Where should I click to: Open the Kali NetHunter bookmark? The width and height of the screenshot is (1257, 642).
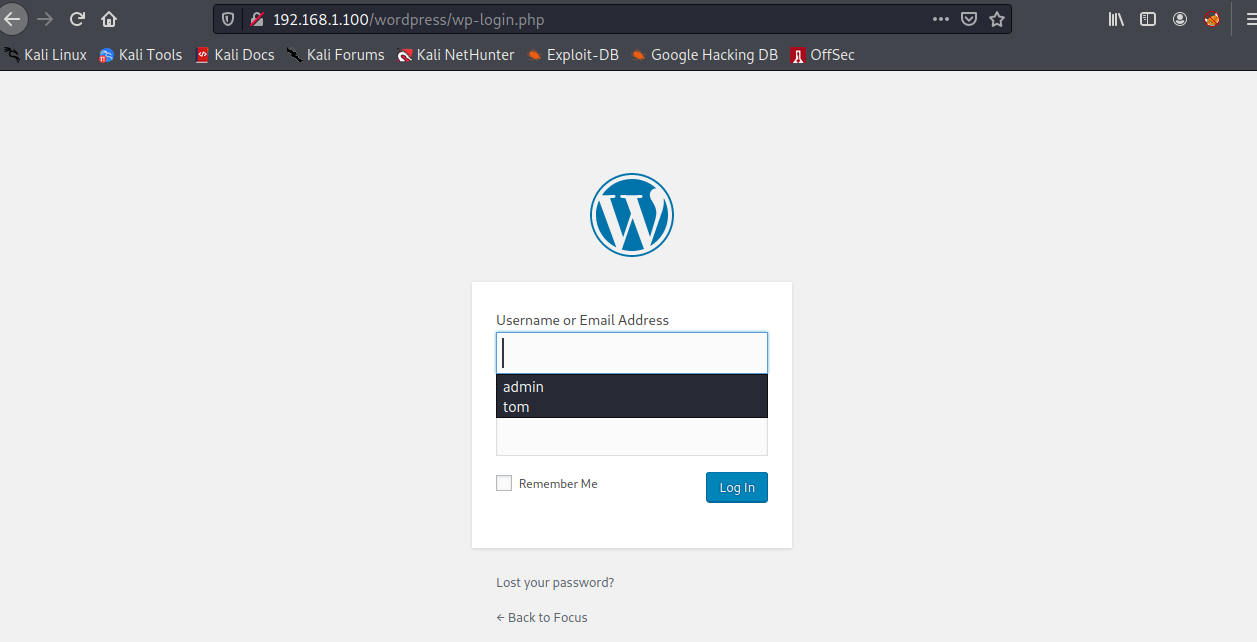[x=456, y=55]
